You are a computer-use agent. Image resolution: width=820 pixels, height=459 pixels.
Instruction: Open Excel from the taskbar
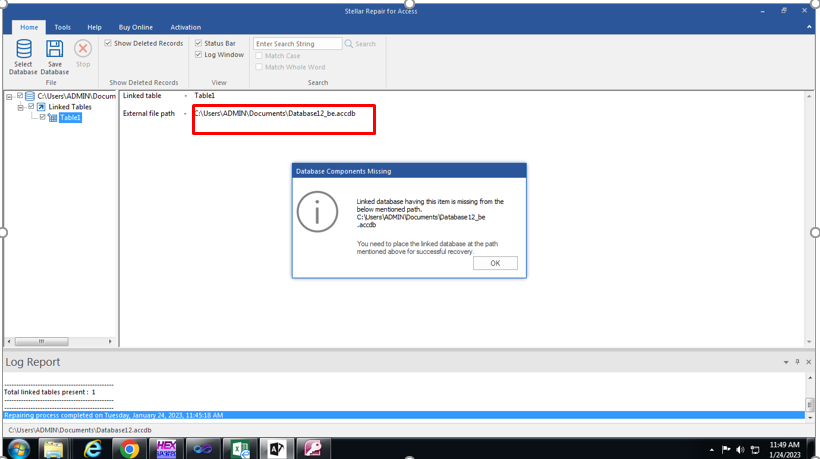240,449
